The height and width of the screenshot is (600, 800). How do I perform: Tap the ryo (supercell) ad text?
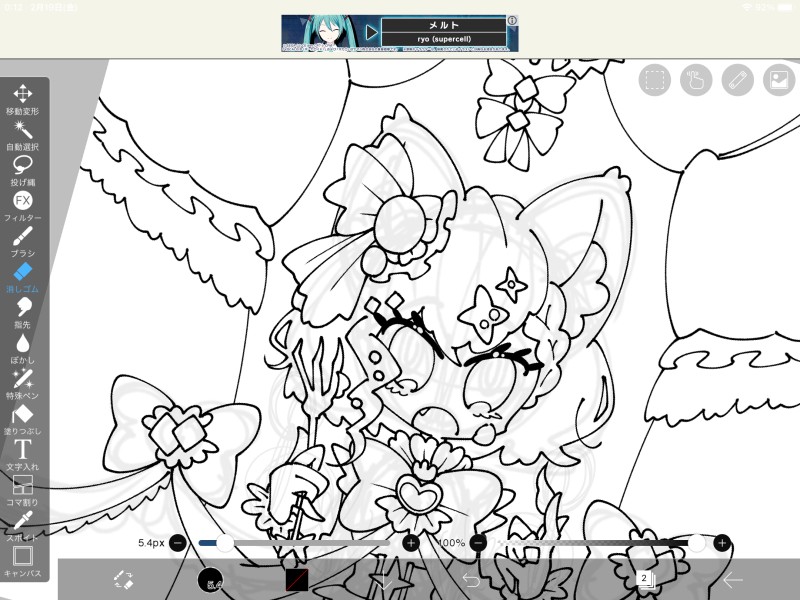pos(444,39)
